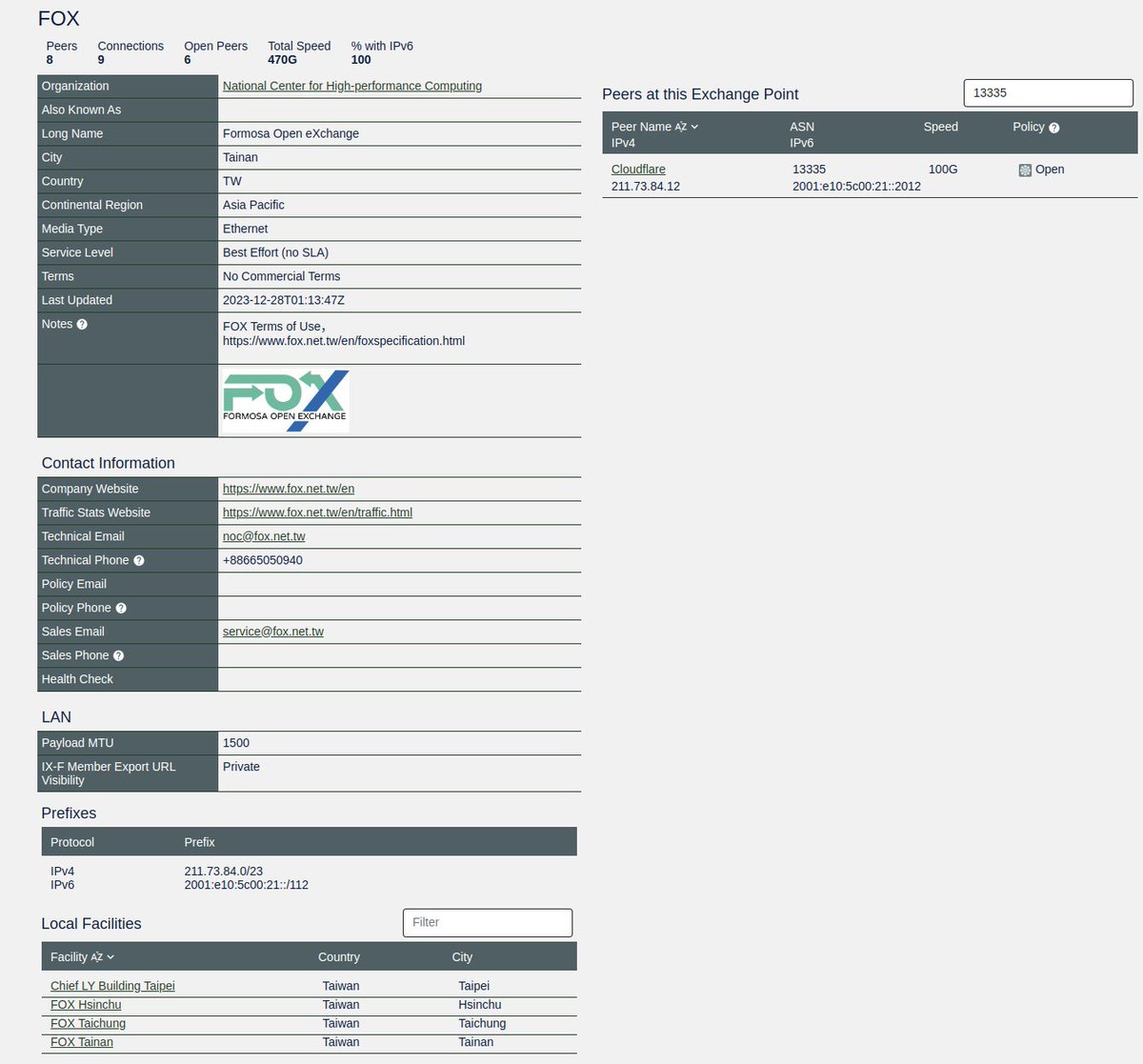The height and width of the screenshot is (1064, 1143).
Task: Click the ASN value 13335
Action: [809, 170]
